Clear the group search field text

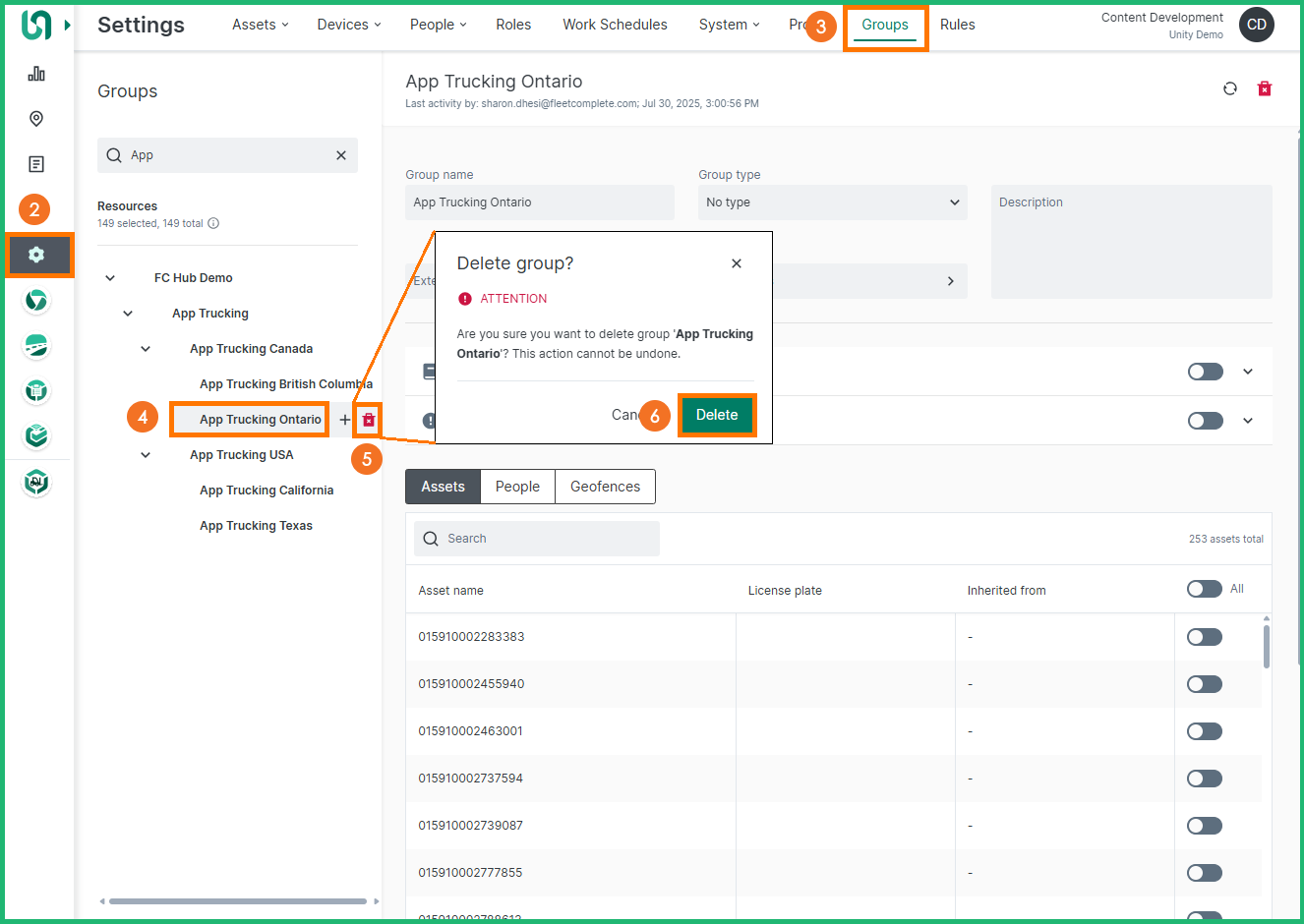pos(341,155)
